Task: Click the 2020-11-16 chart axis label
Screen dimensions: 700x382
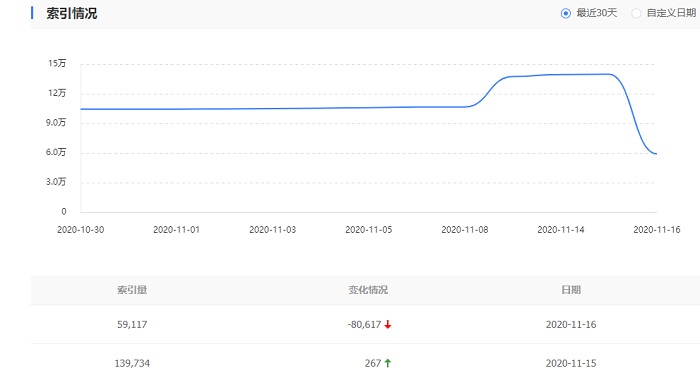Action: tap(657, 229)
